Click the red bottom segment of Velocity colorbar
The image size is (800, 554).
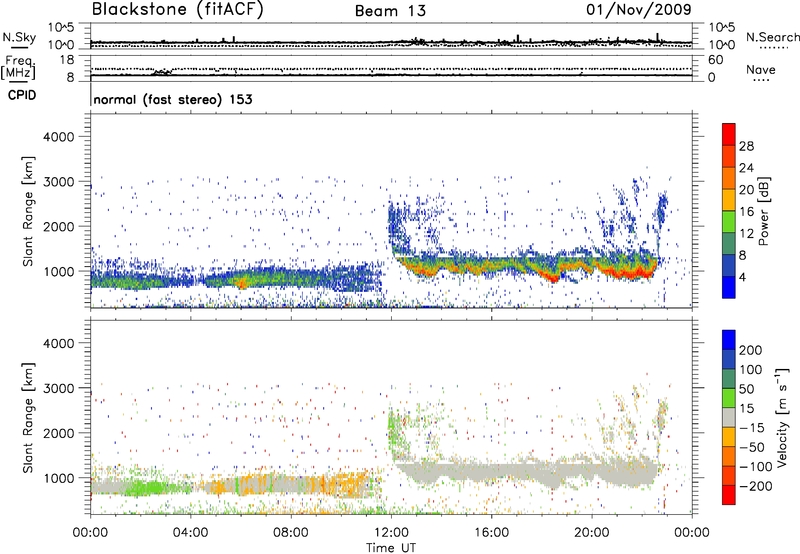729,495
